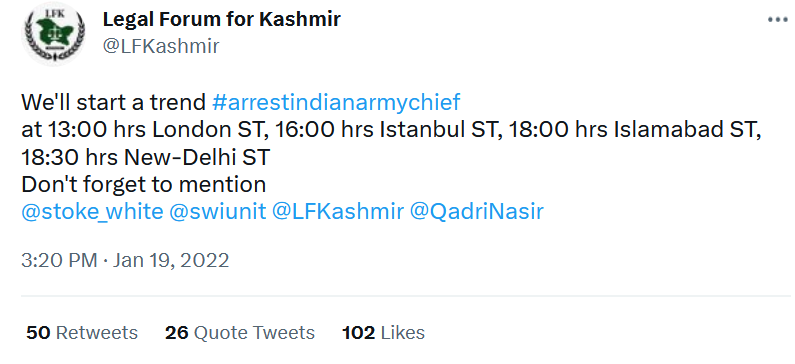Click the number 102 beside Likes
The height and width of the screenshot is (364, 795).
click(x=358, y=333)
